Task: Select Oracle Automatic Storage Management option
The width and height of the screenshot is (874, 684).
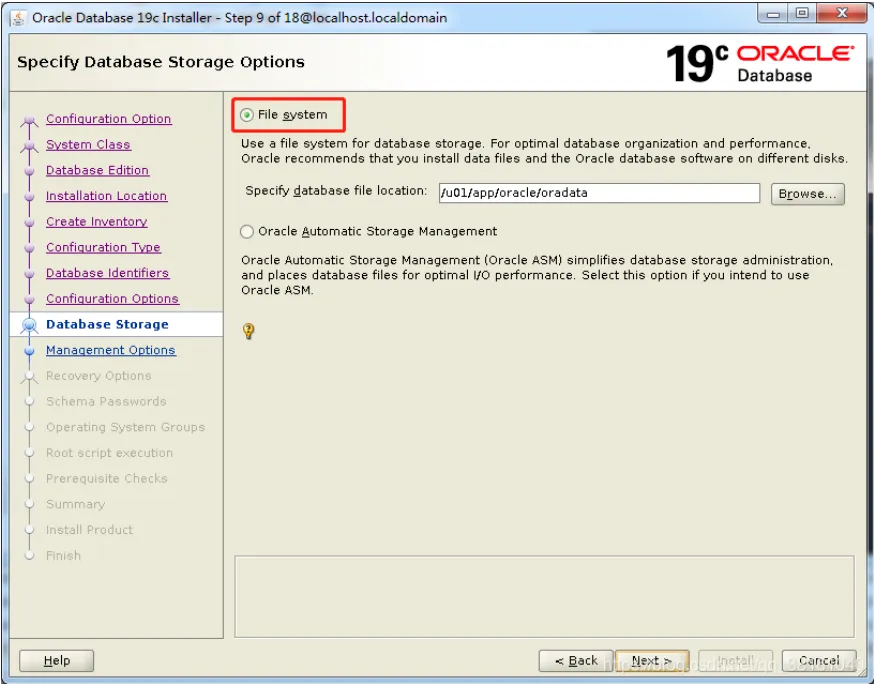Action: (246, 231)
